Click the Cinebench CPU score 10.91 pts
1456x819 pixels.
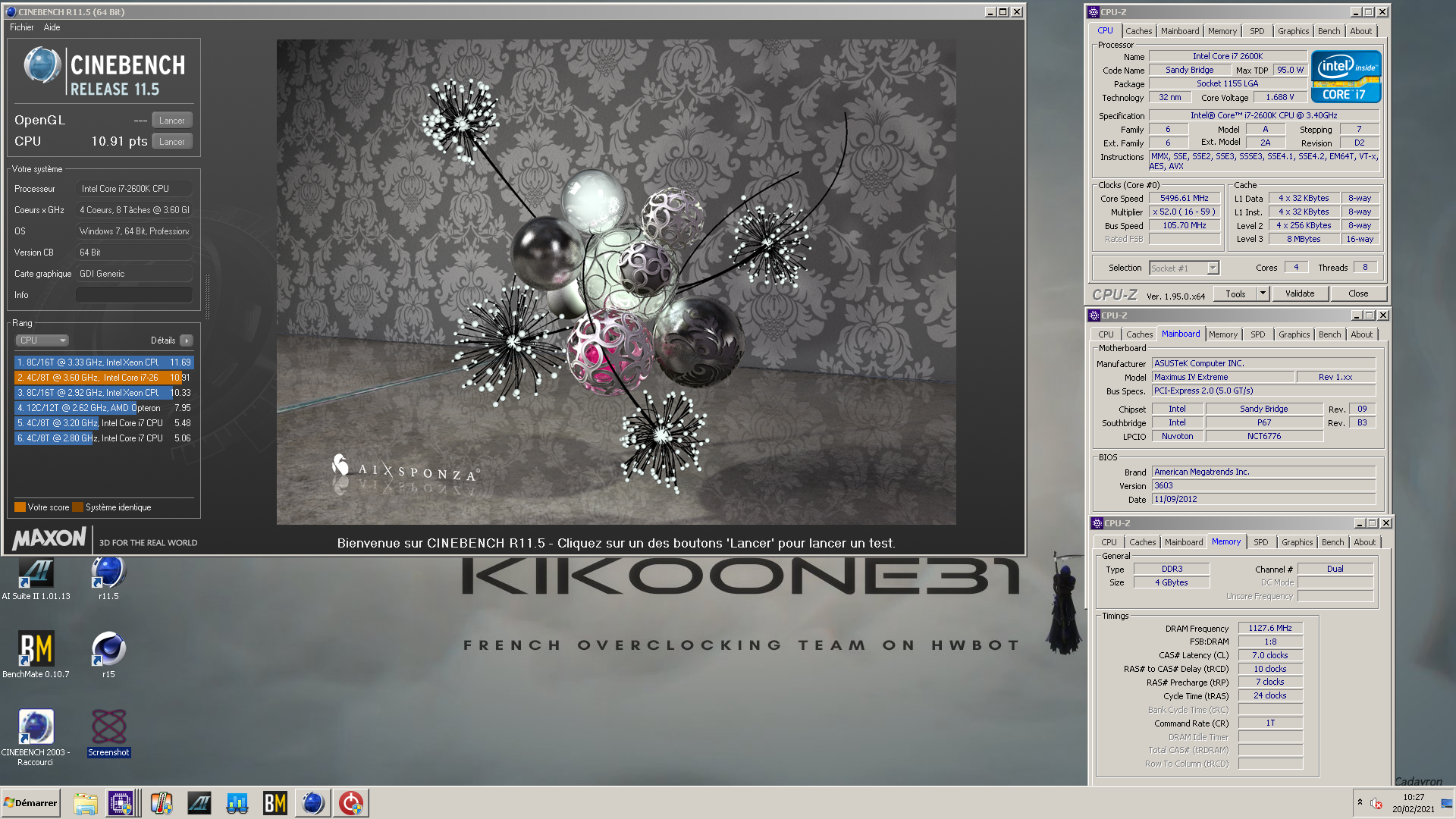119,142
